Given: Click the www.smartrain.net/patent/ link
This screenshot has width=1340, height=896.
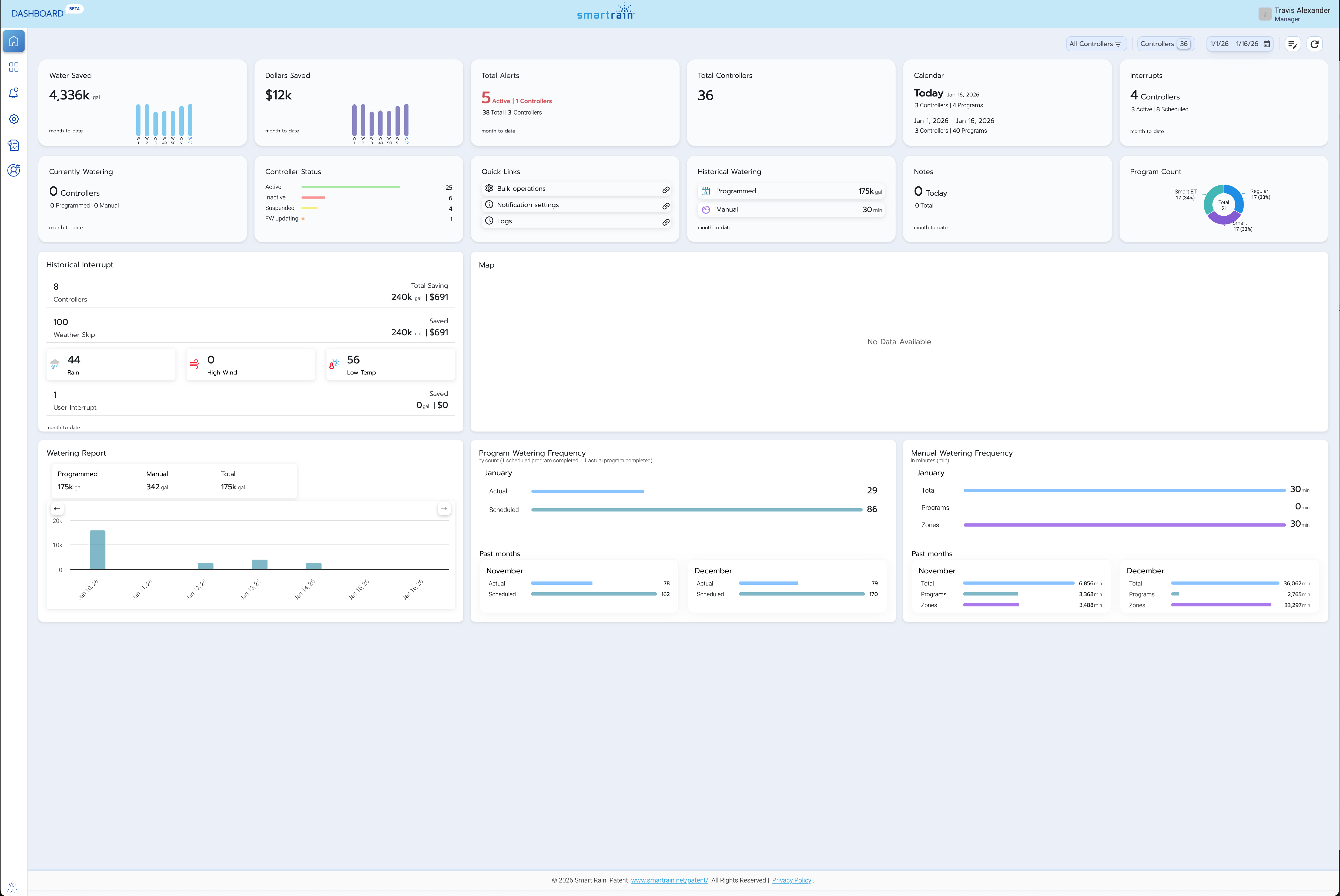Looking at the screenshot, I should click(669, 880).
